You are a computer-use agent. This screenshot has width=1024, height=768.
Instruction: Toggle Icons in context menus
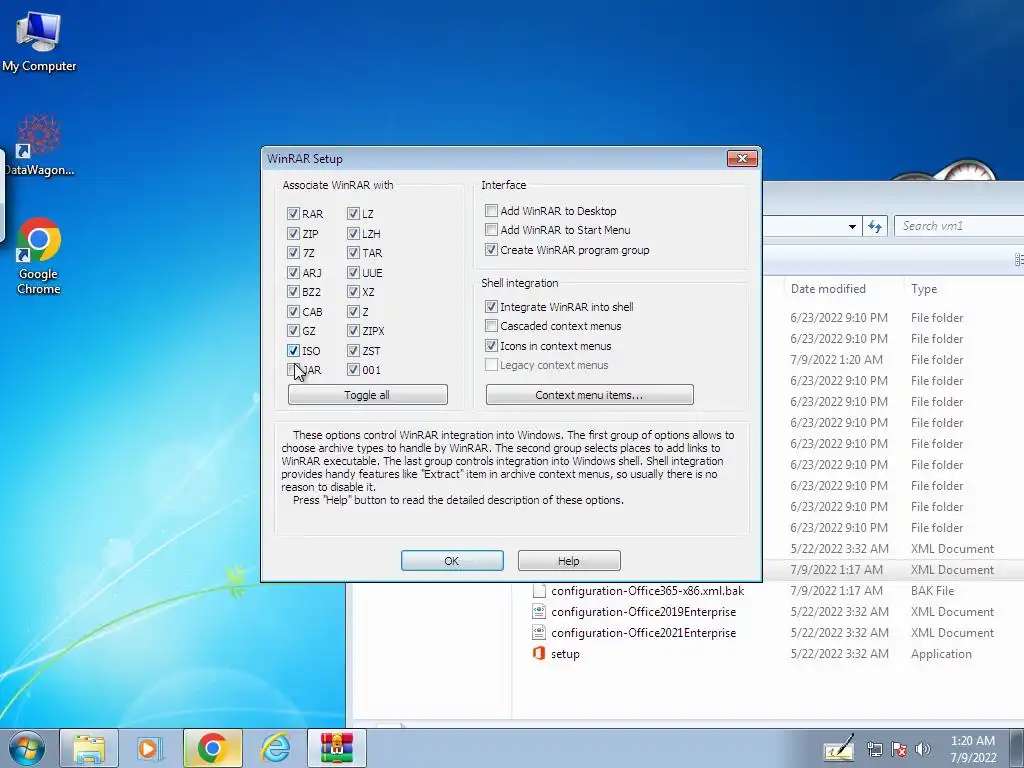(491, 345)
